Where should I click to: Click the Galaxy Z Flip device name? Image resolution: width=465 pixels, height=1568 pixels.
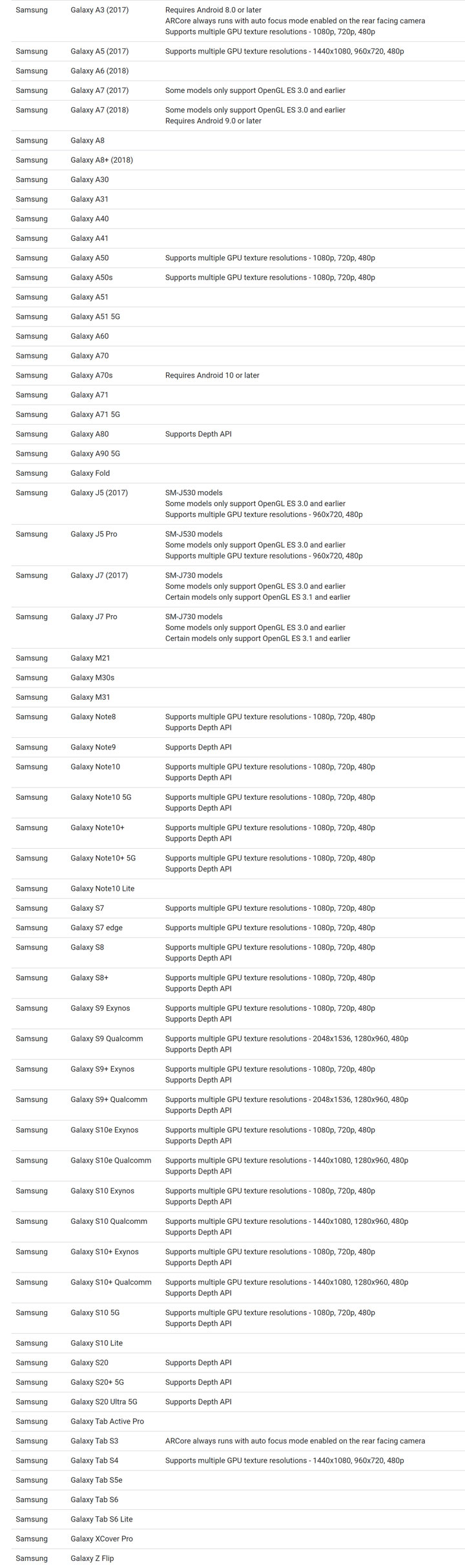point(92,1558)
